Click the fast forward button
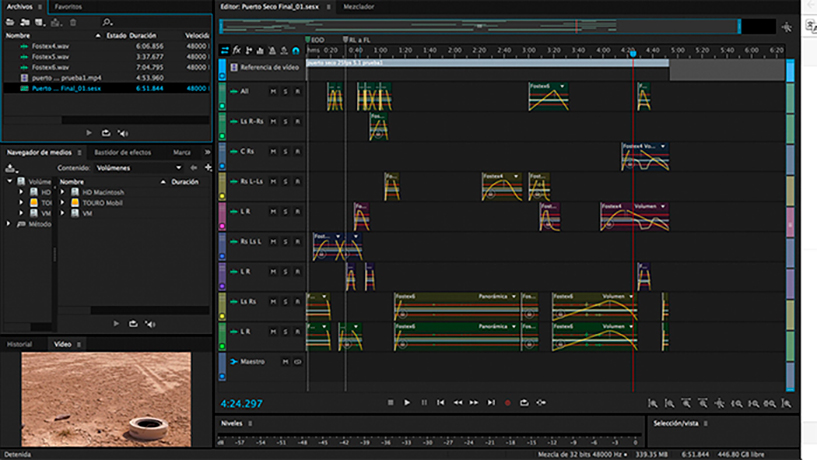 (474, 402)
